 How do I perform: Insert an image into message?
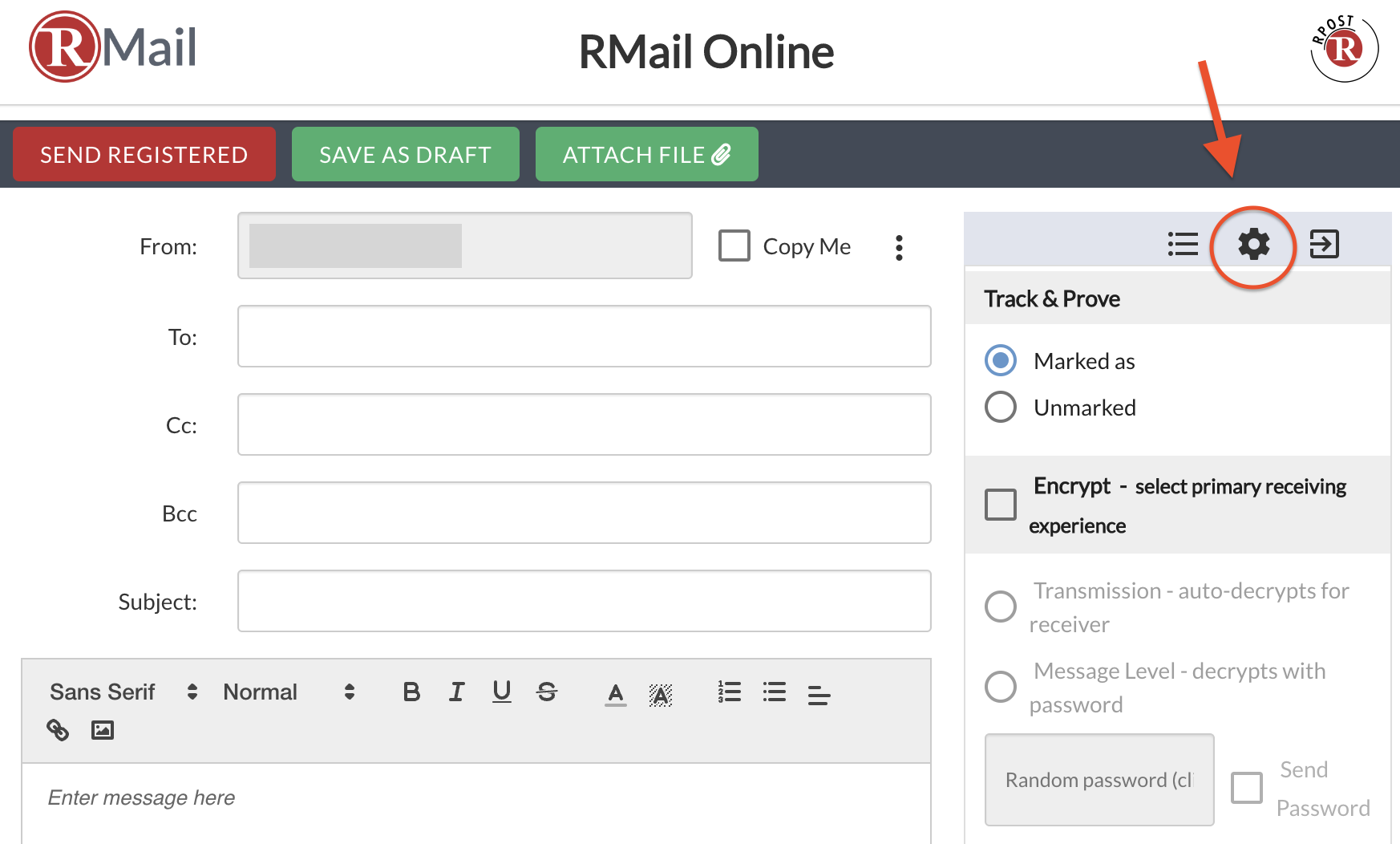click(103, 730)
